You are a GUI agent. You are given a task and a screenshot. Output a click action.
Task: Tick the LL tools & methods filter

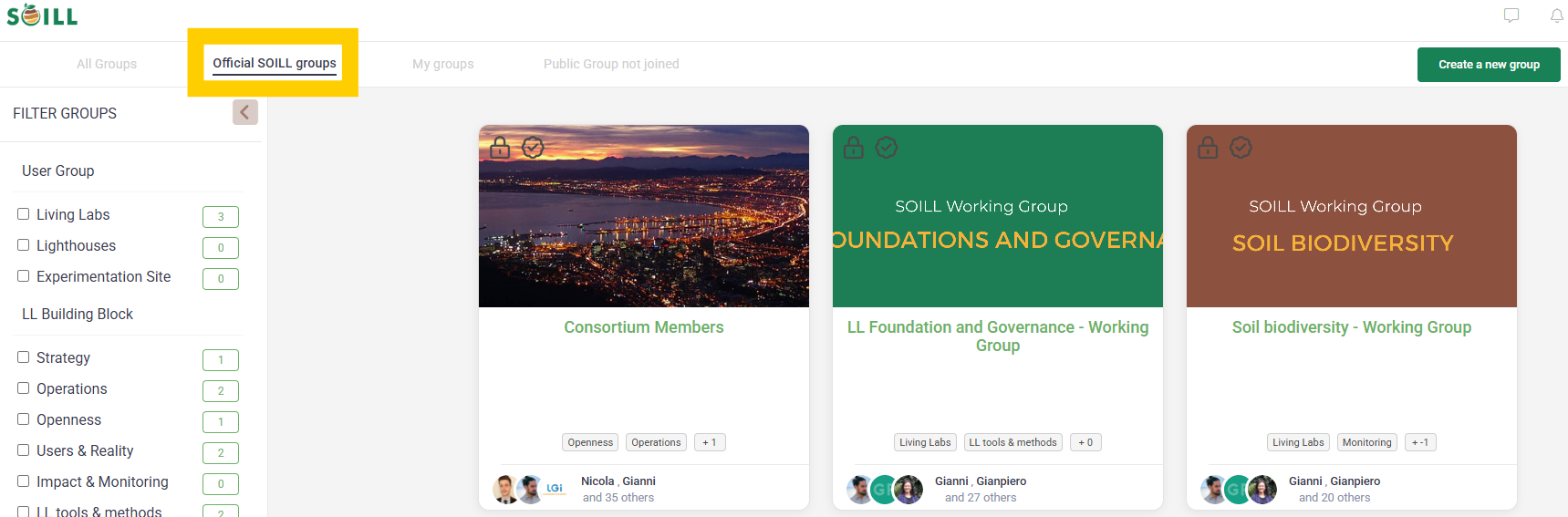coord(24,512)
